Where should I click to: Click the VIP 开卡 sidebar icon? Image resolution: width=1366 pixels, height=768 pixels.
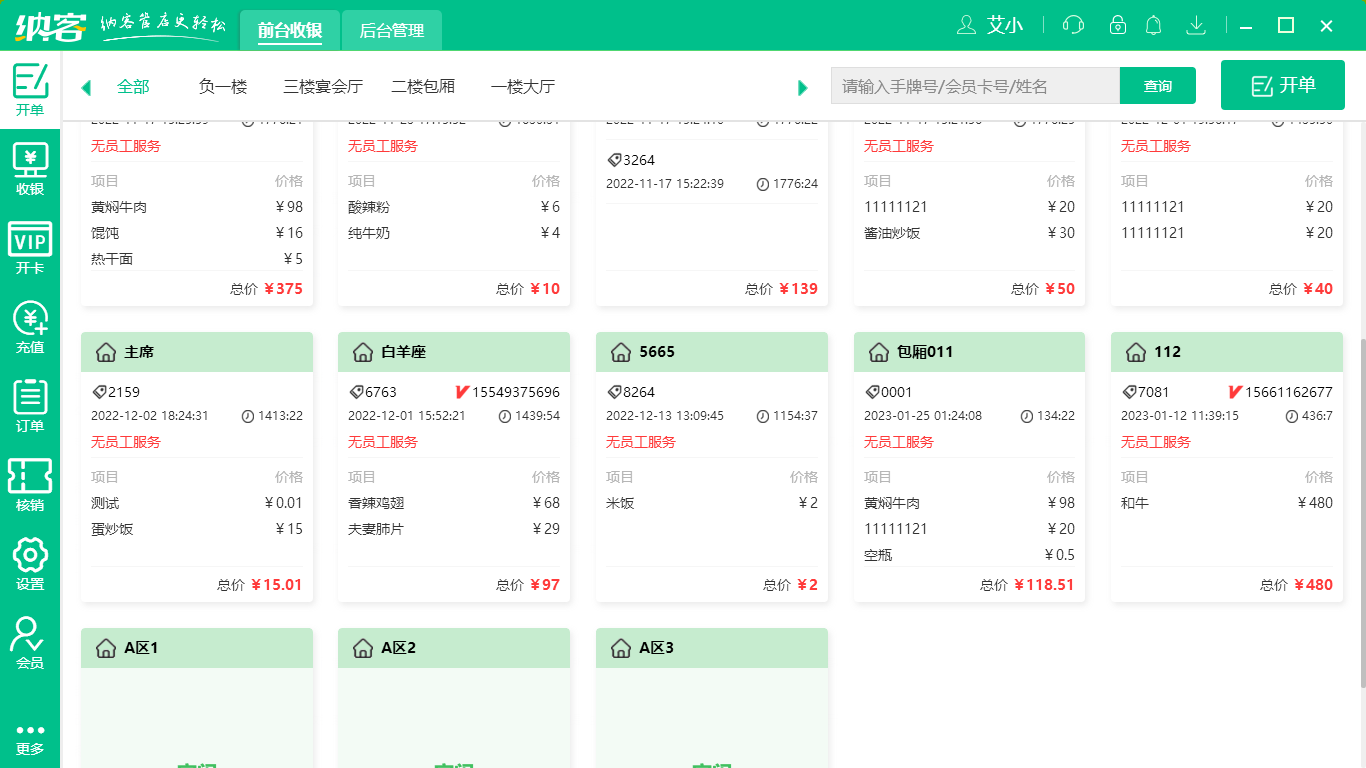click(30, 243)
